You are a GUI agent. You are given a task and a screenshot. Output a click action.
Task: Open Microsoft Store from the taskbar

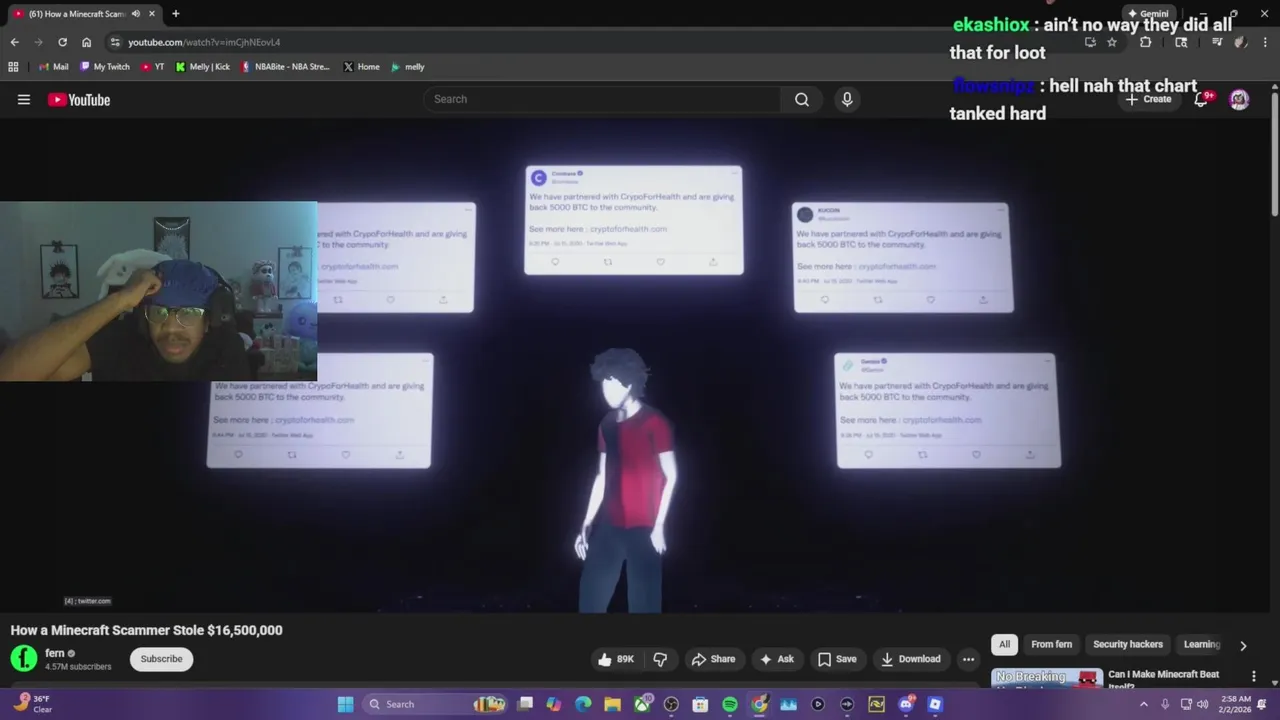701,704
